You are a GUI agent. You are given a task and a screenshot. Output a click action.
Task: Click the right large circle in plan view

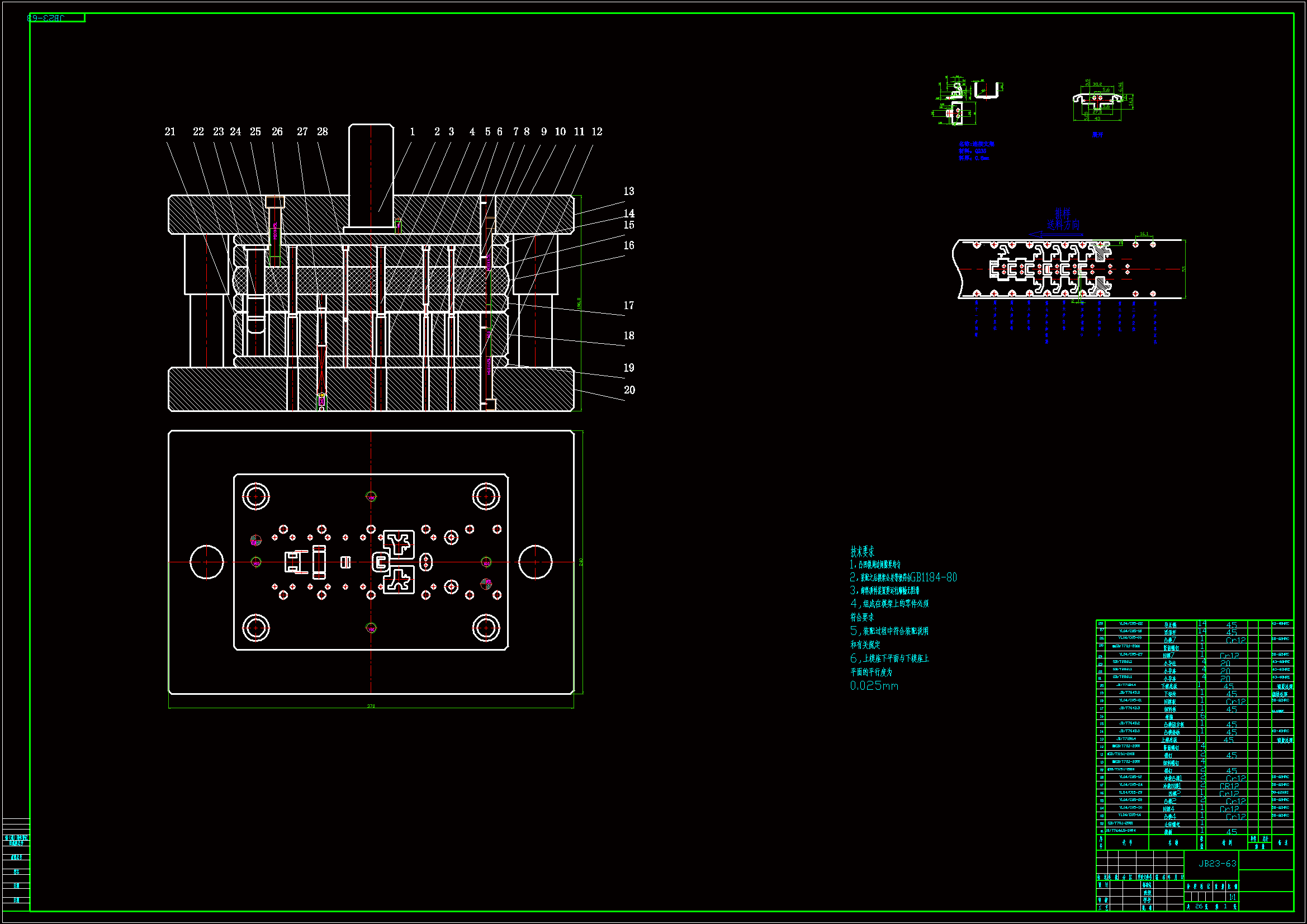click(x=535, y=562)
